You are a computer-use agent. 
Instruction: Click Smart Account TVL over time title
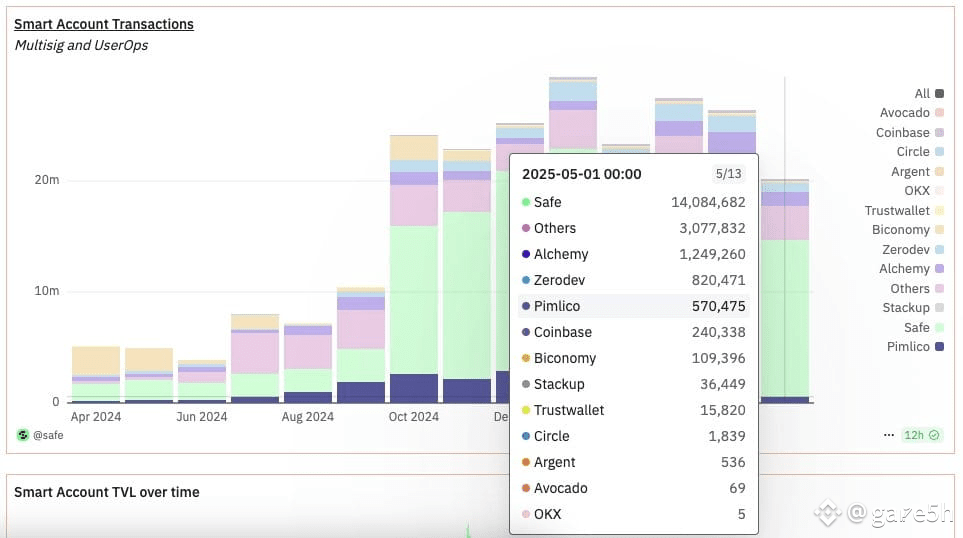click(107, 492)
